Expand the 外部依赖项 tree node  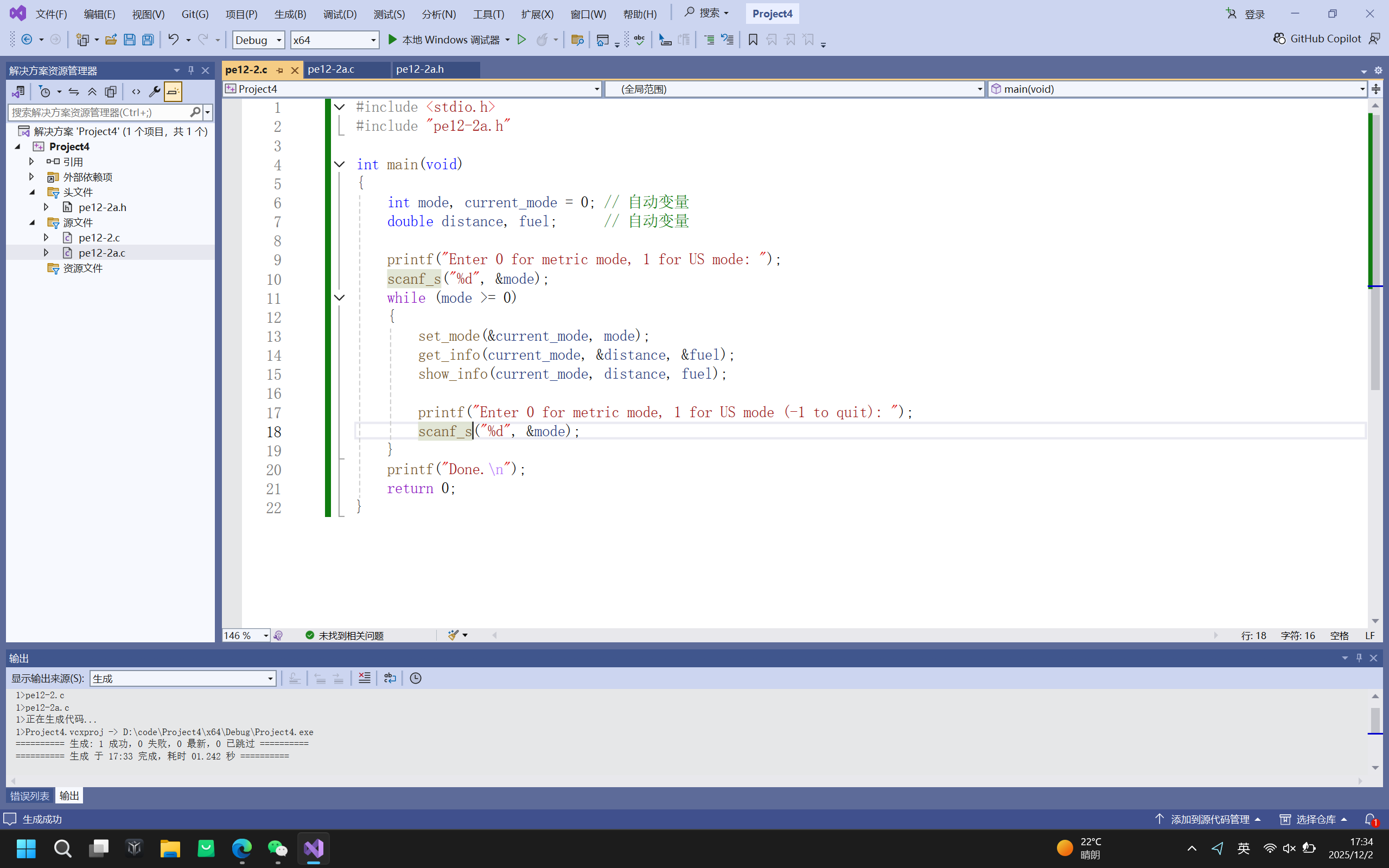pos(31,177)
